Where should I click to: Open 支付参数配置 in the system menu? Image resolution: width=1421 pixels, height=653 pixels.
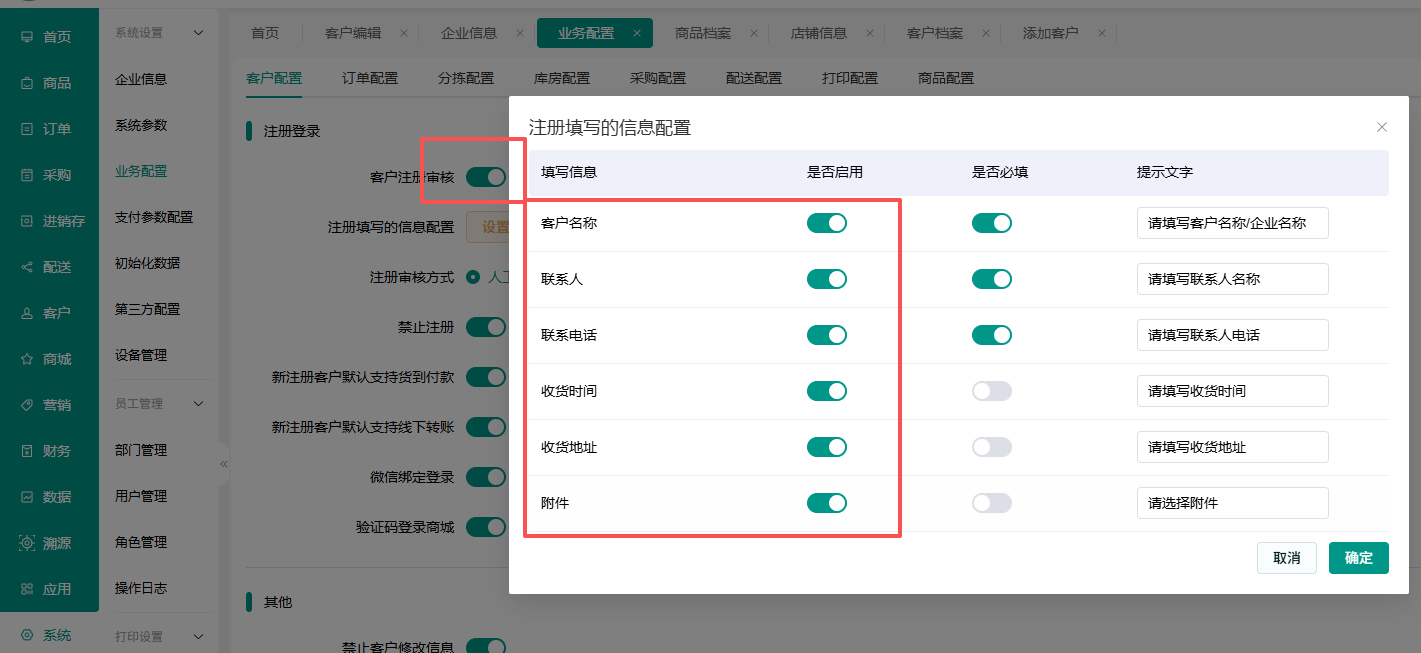154,217
